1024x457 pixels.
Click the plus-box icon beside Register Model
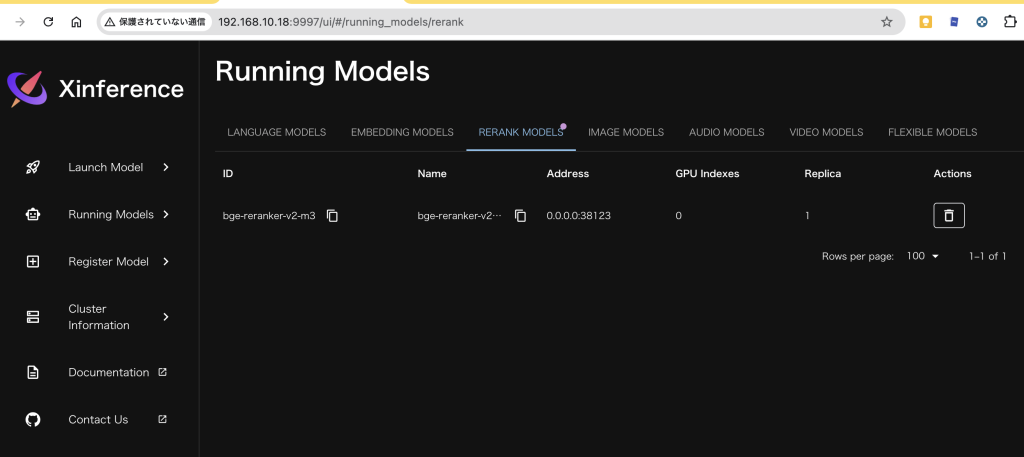33,262
